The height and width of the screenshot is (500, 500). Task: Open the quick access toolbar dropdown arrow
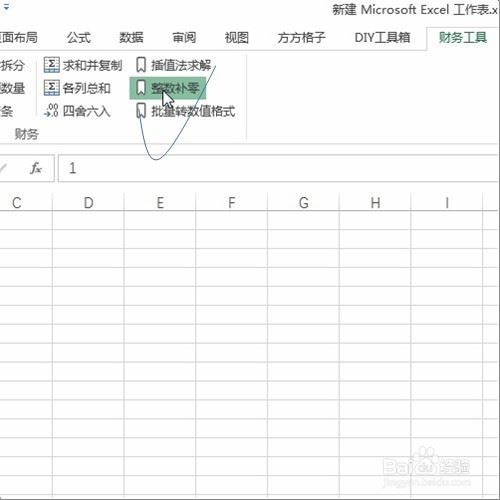pos(6,7)
